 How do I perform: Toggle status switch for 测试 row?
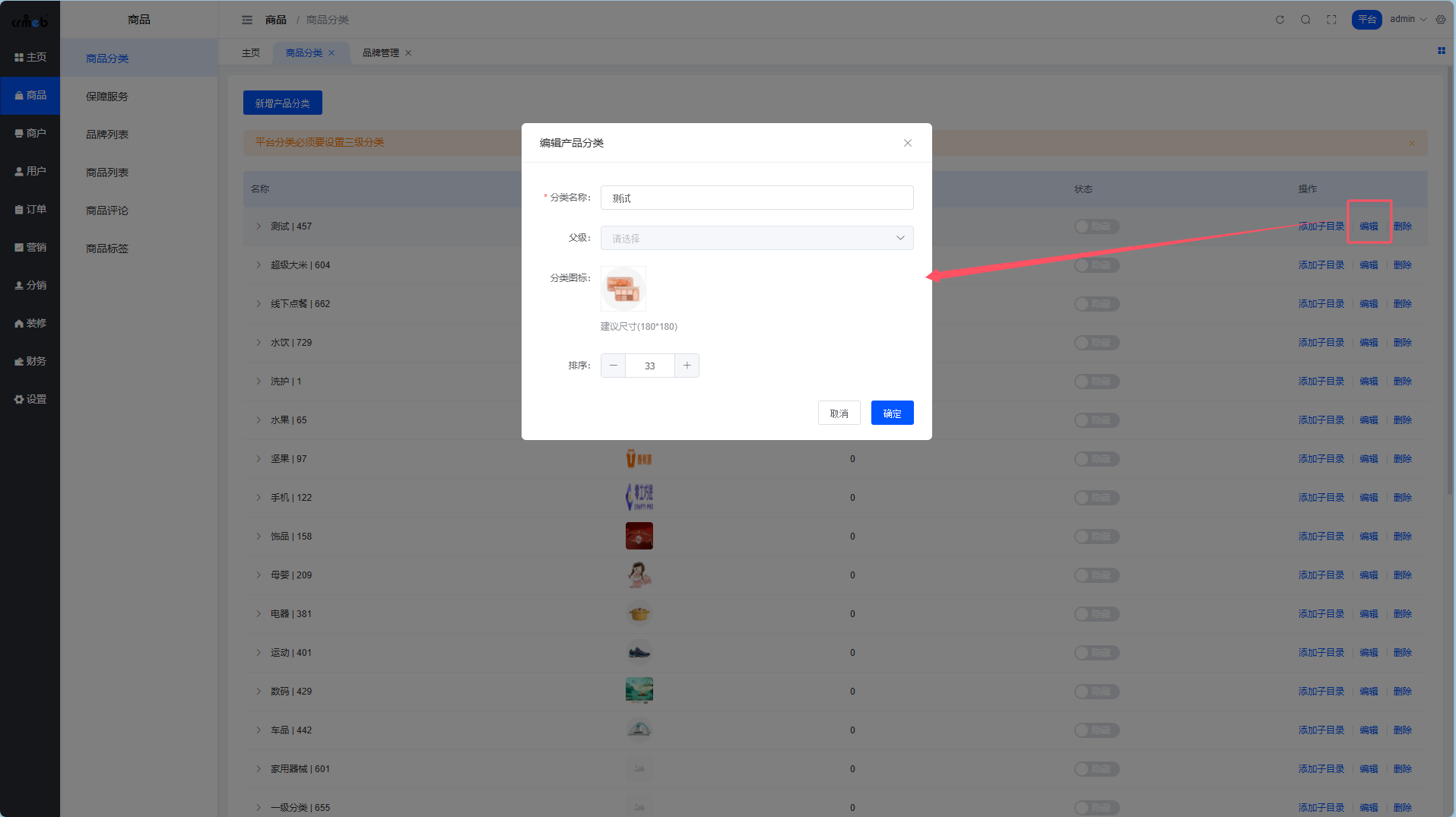click(x=1096, y=226)
